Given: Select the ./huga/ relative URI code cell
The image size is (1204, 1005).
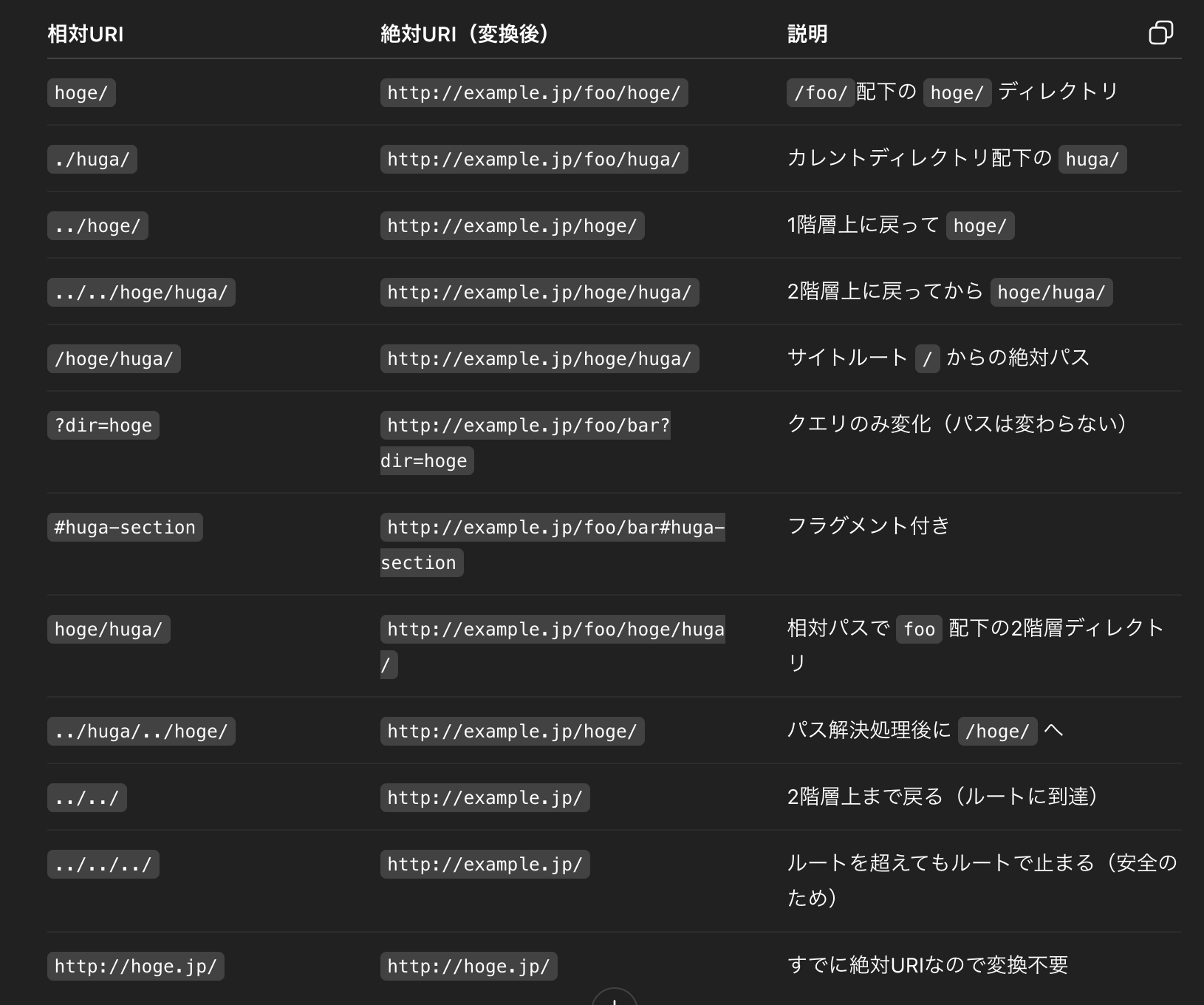Looking at the screenshot, I should point(92,160).
